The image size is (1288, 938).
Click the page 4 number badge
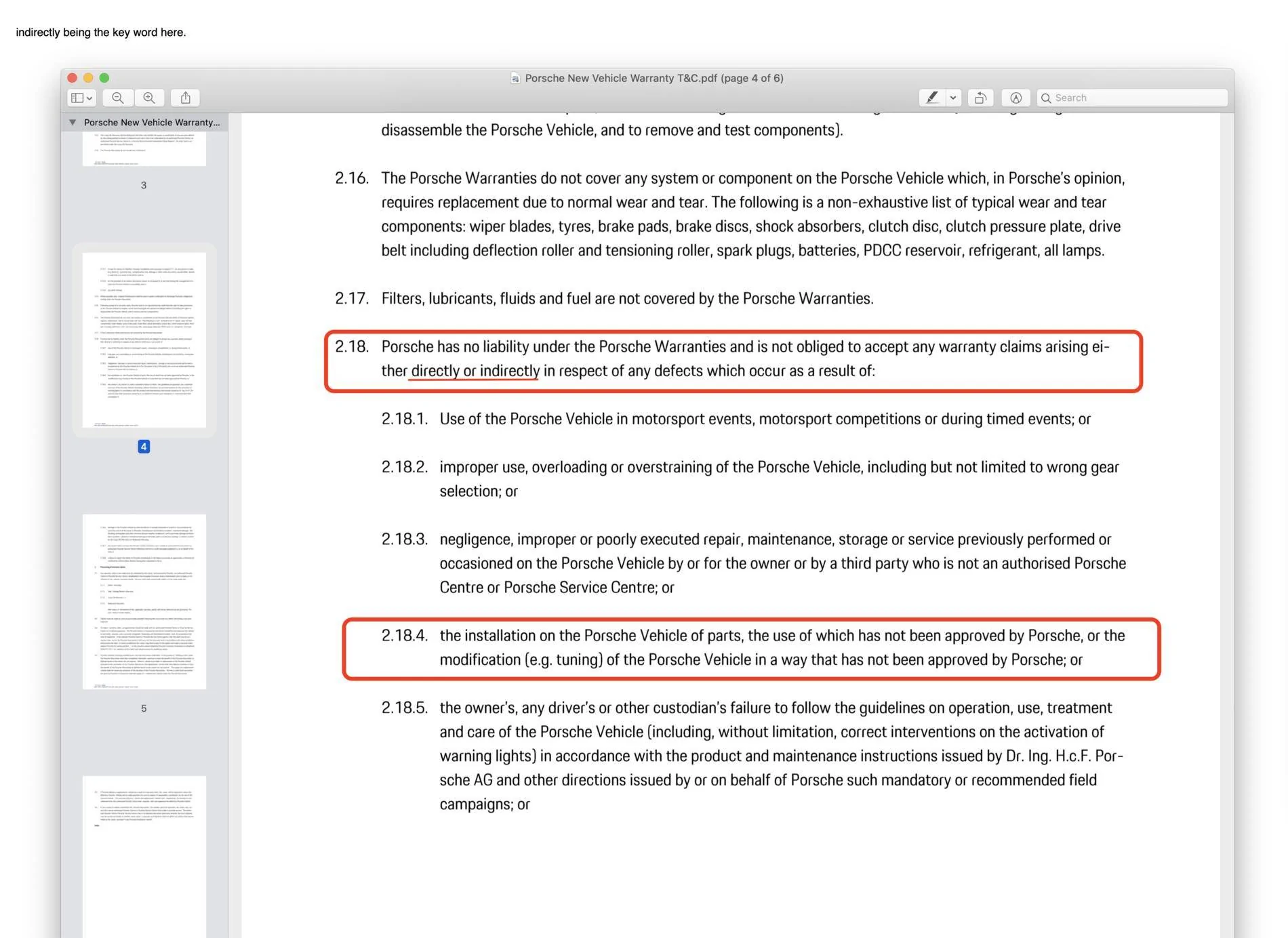coord(144,447)
